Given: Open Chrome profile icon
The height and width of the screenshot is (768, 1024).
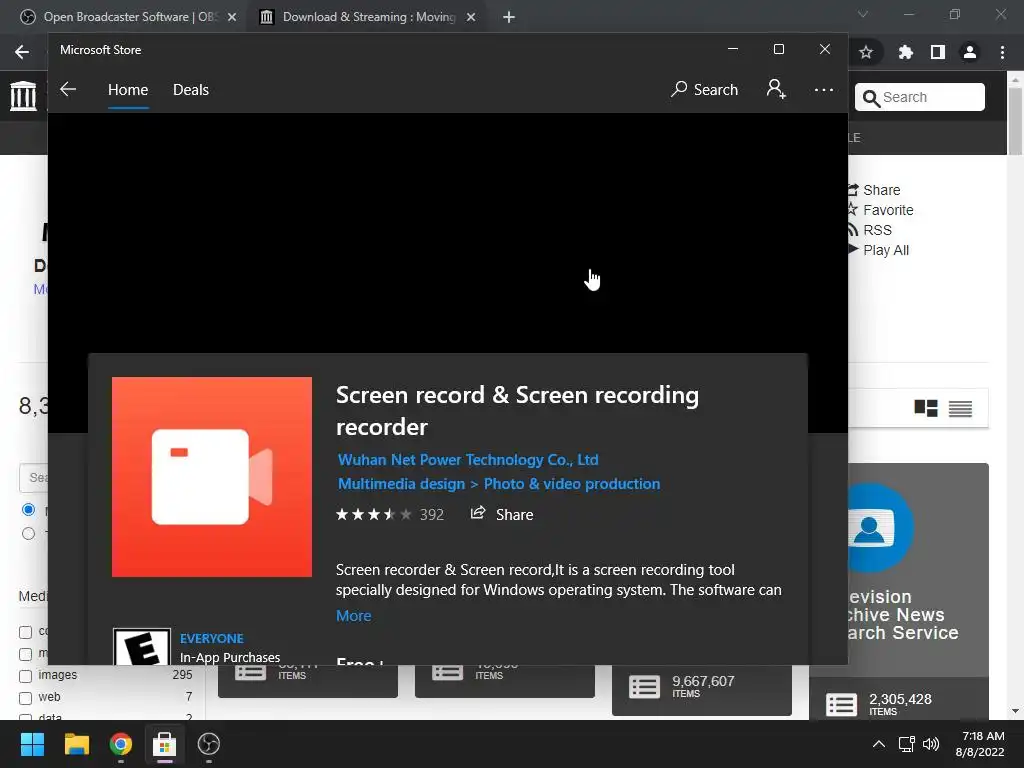Looking at the screenshot, I should [x=970, y=52].
